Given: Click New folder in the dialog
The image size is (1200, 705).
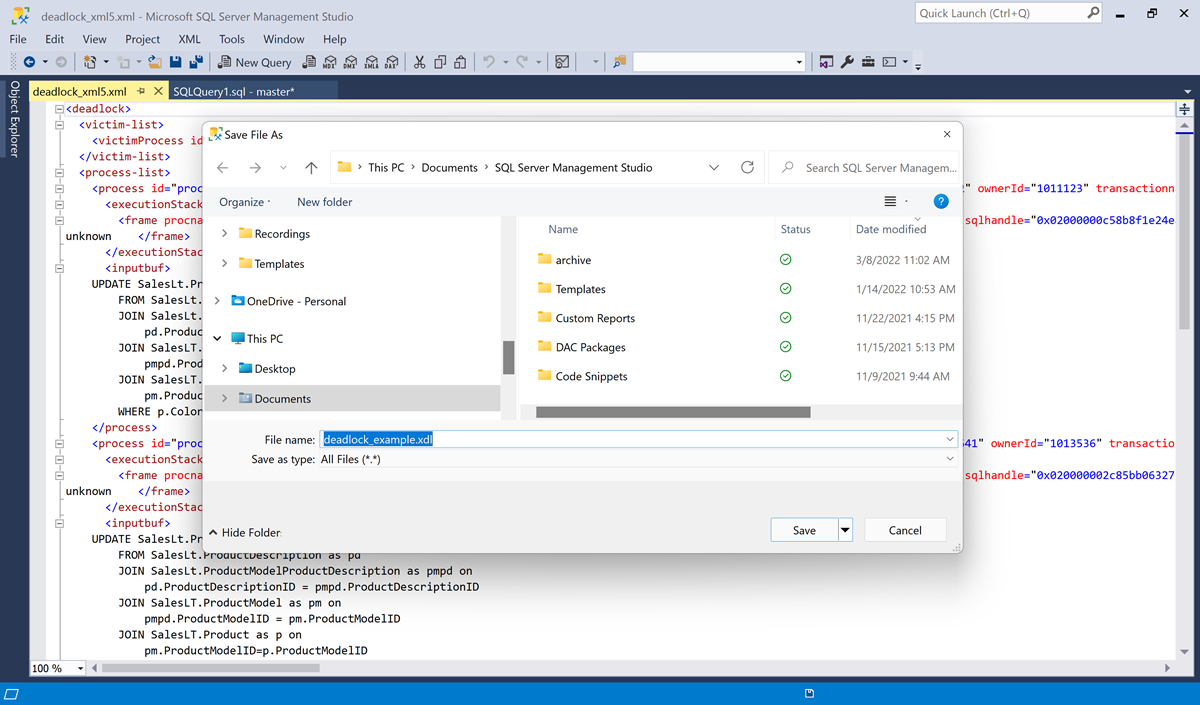Looking at the screenshot, I should coord(324,202).
